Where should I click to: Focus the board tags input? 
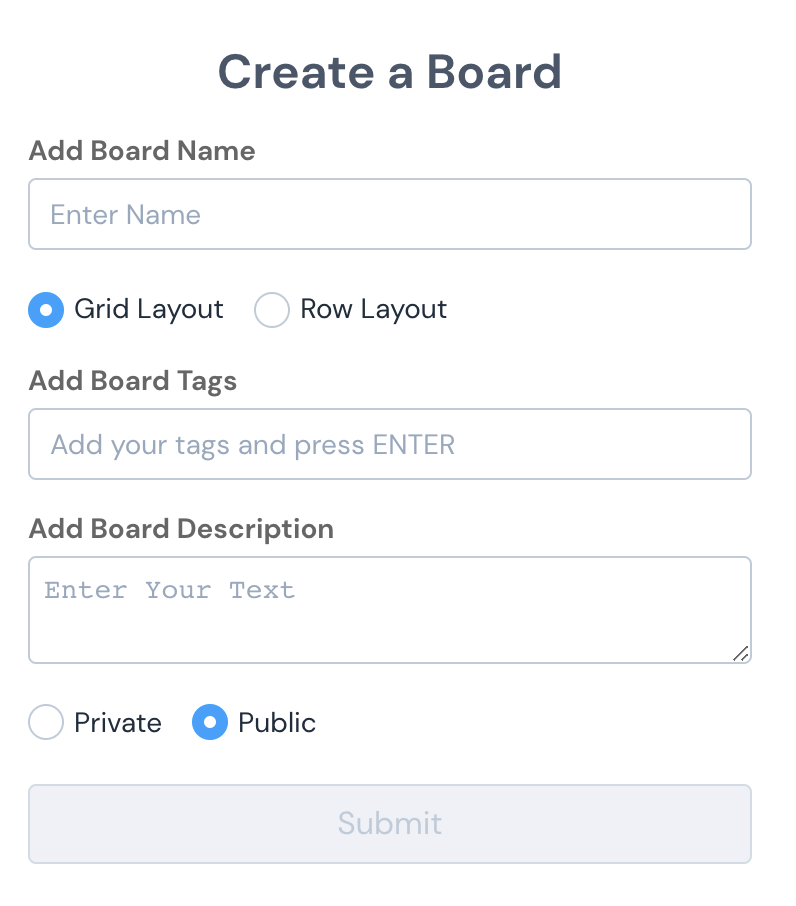click(x=390, y=443)
